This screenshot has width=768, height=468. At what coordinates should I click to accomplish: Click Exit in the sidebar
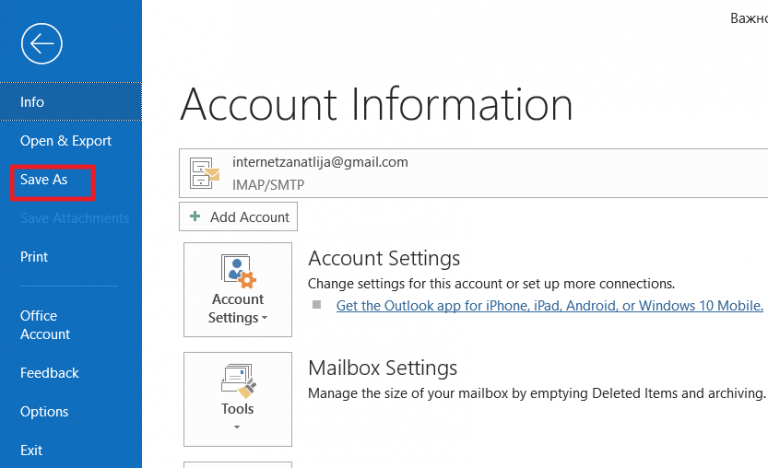pyautogui.click(x=31, y=450)
